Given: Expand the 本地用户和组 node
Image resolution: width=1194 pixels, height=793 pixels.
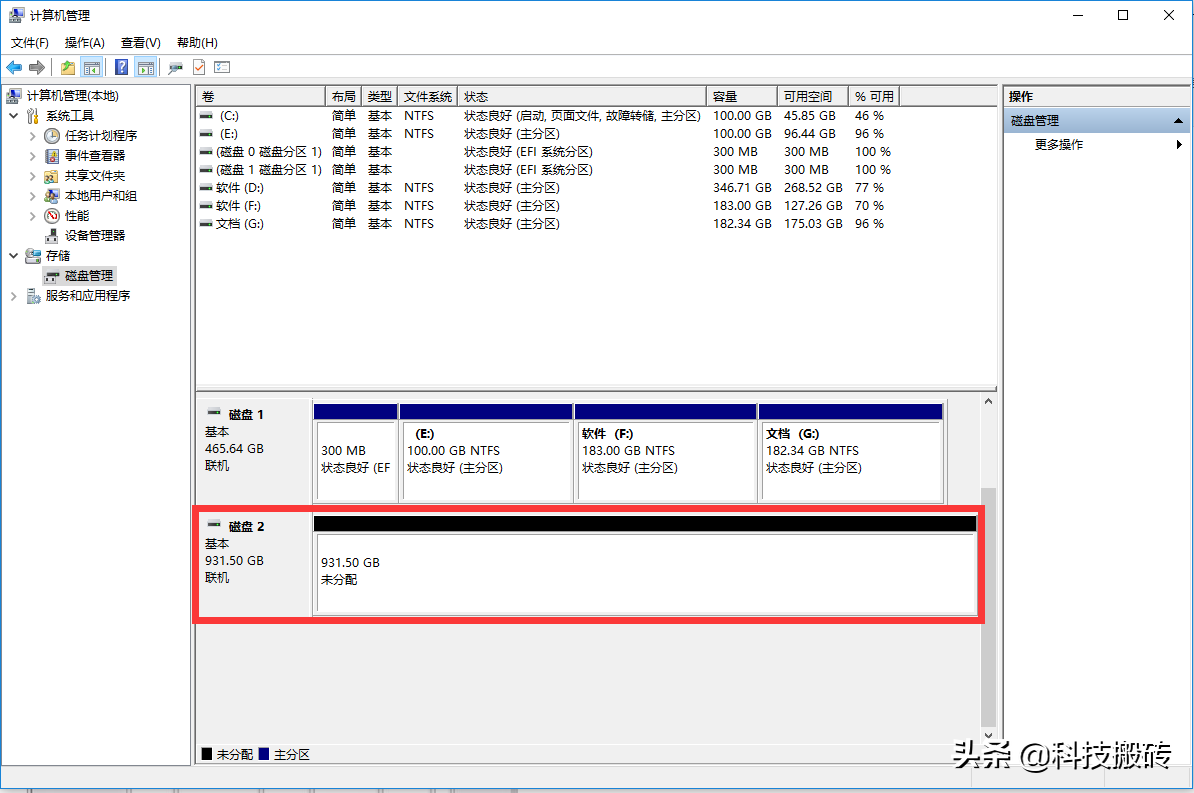Looking at the screenshot, I should [32, 196].
